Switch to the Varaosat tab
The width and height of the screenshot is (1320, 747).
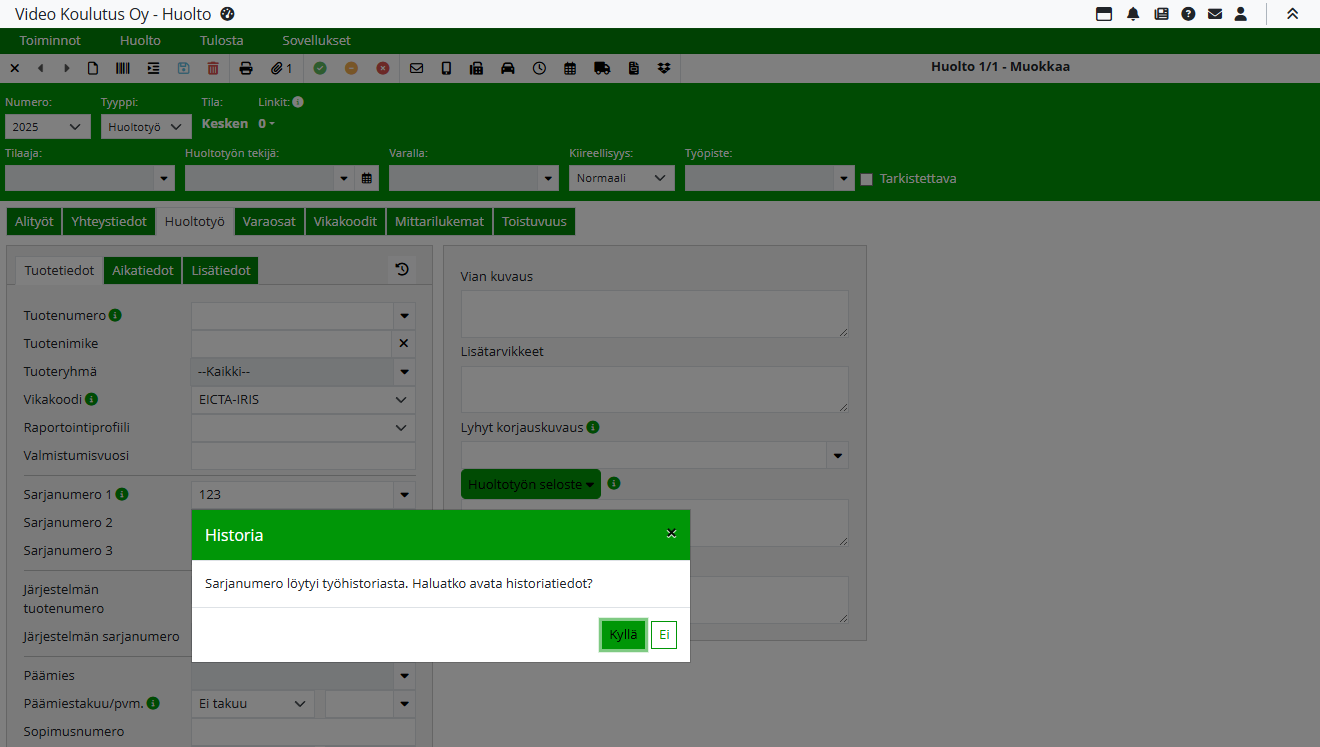pos(269,221)
